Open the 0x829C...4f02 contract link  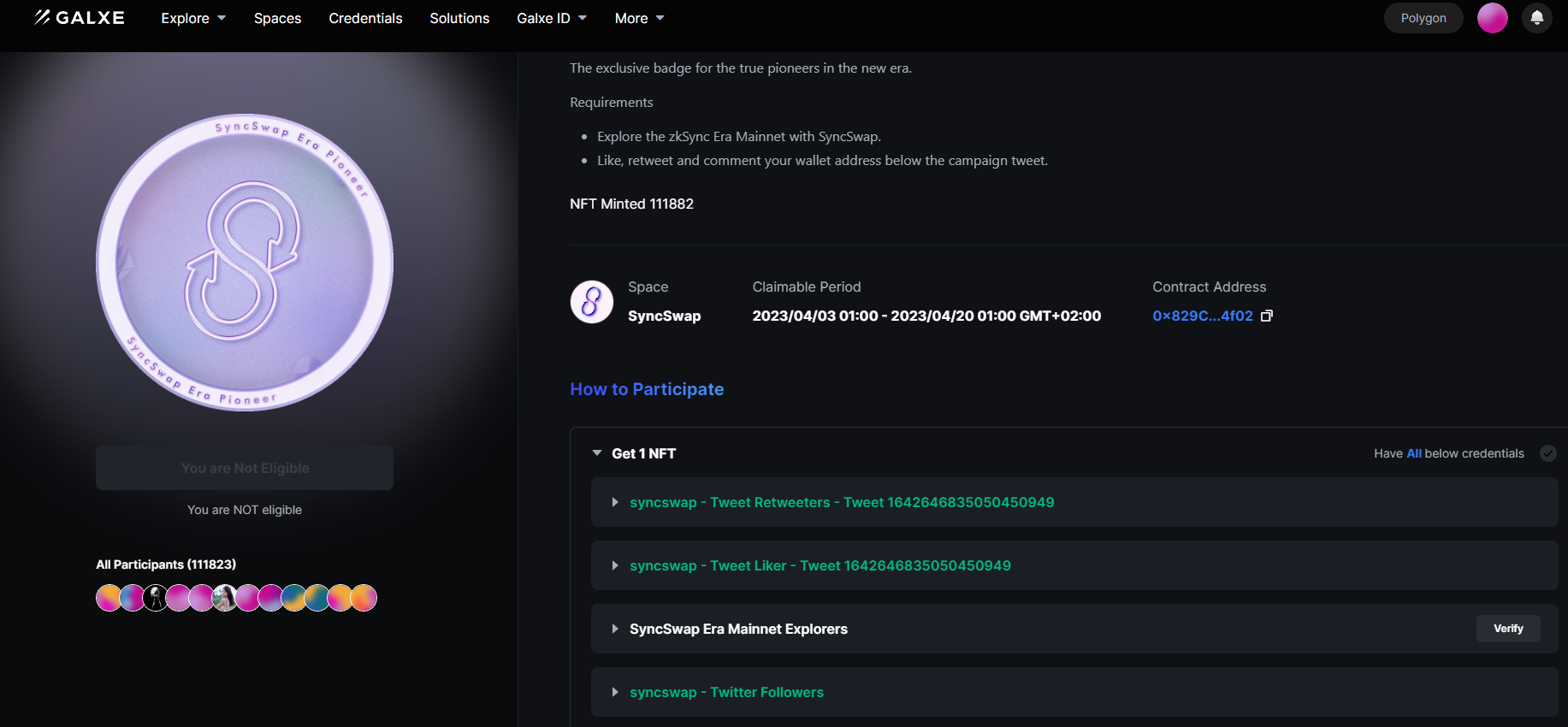(1202, 316)
